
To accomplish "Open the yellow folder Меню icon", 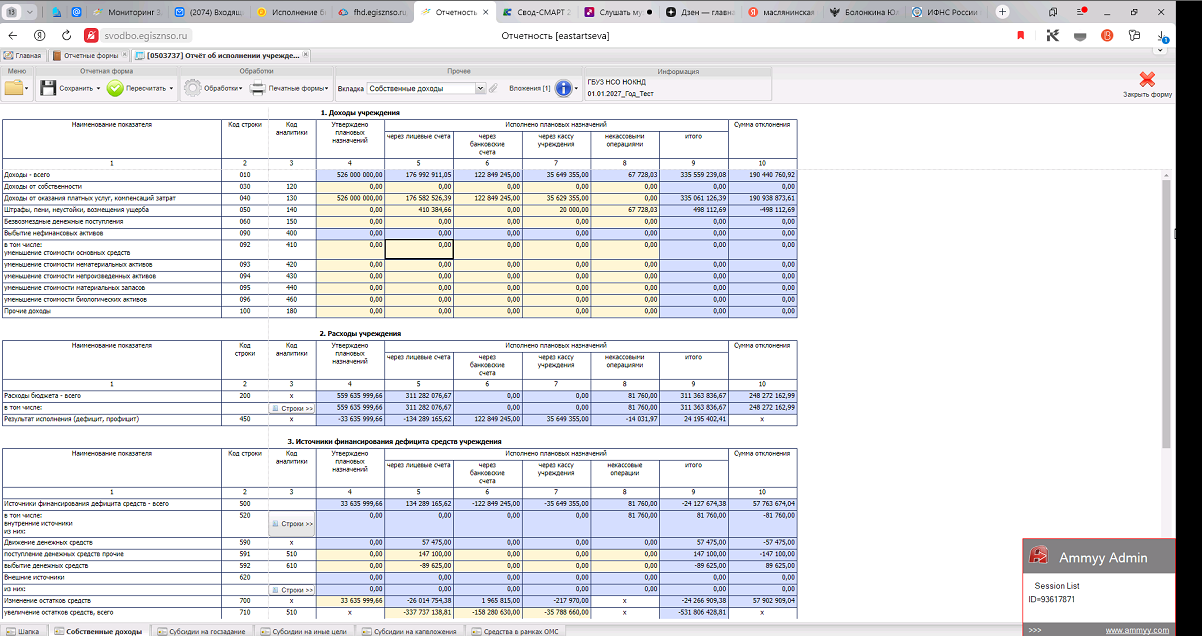I will click(13, 88).
